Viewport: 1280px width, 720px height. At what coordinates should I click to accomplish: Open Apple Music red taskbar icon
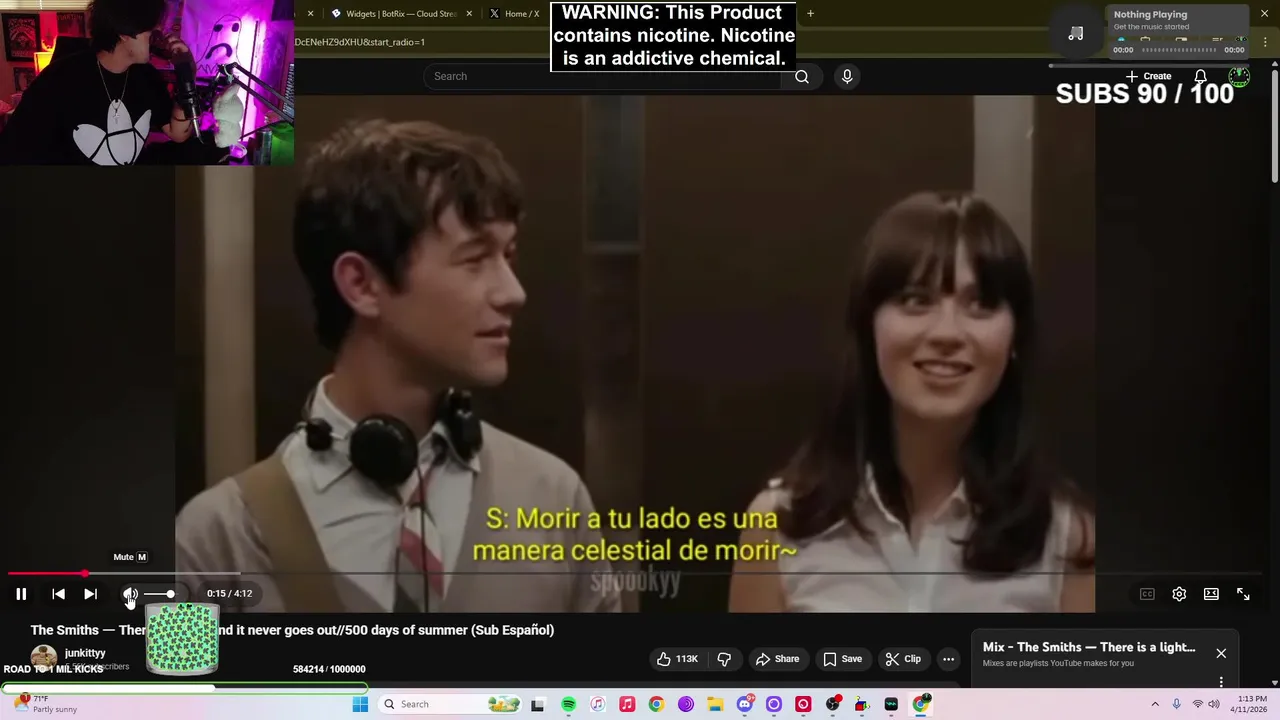627,705
